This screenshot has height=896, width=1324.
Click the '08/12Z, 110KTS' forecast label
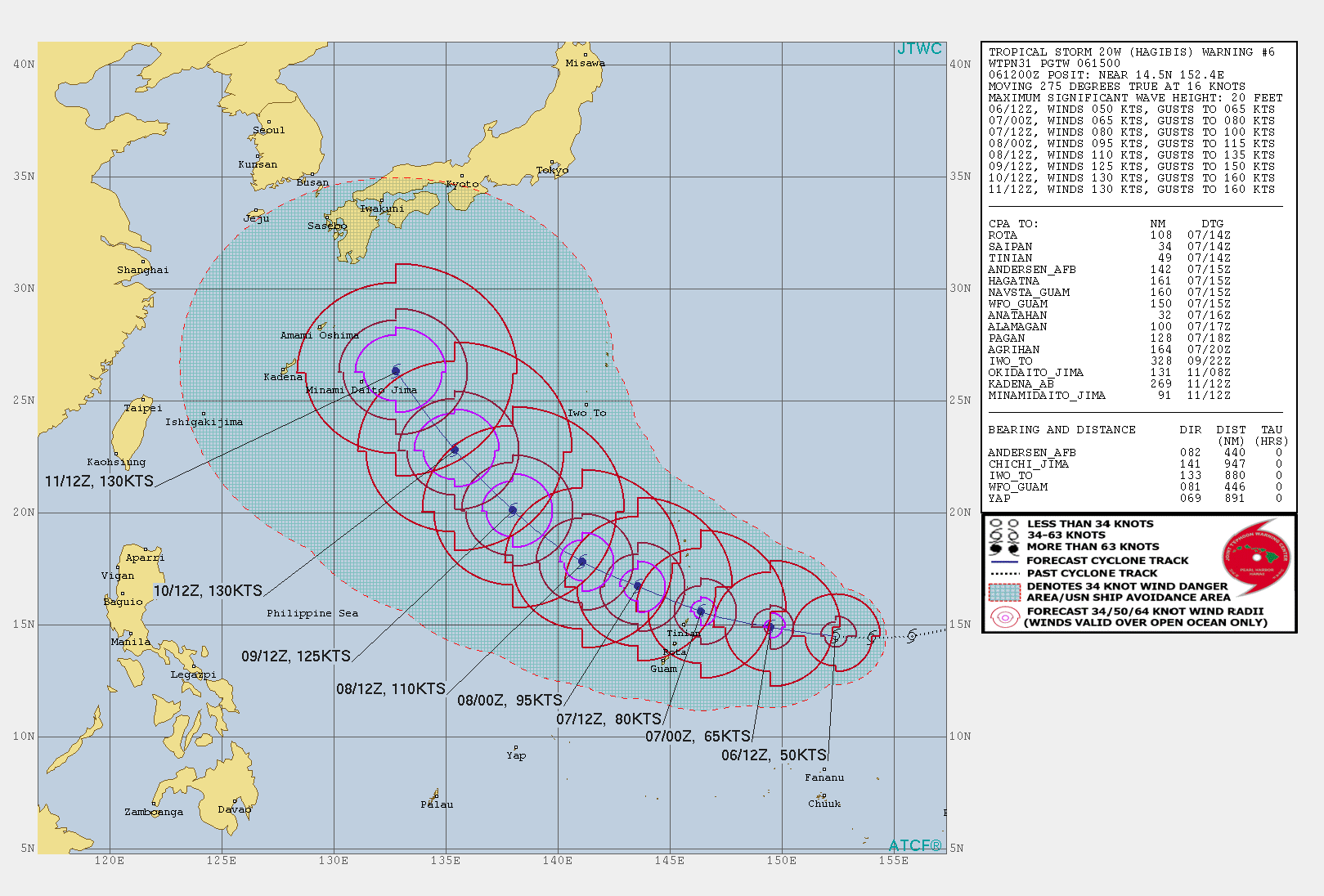pyautogui.click(x=391, y=689)
